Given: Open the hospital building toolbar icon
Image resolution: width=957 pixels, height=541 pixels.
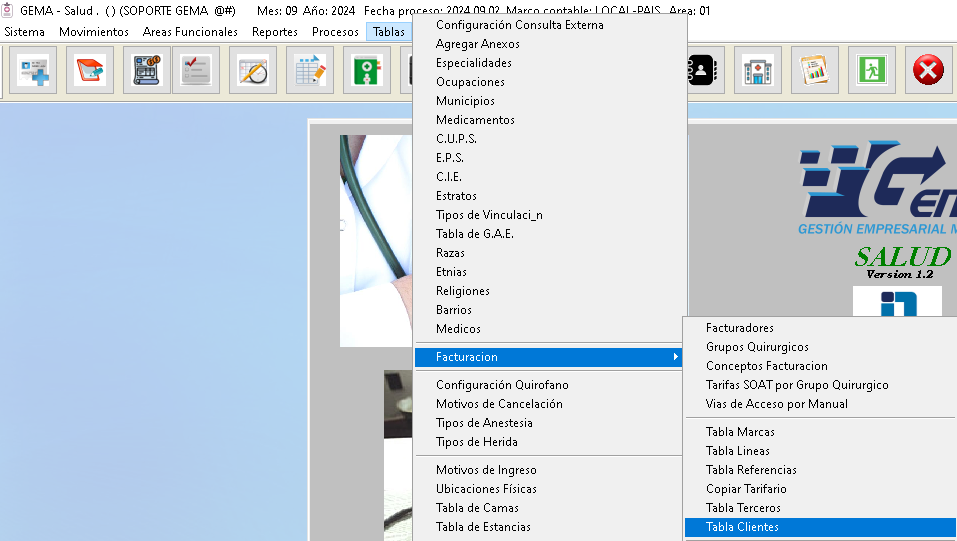Looking at the screenshot, I should coord(758,70).
